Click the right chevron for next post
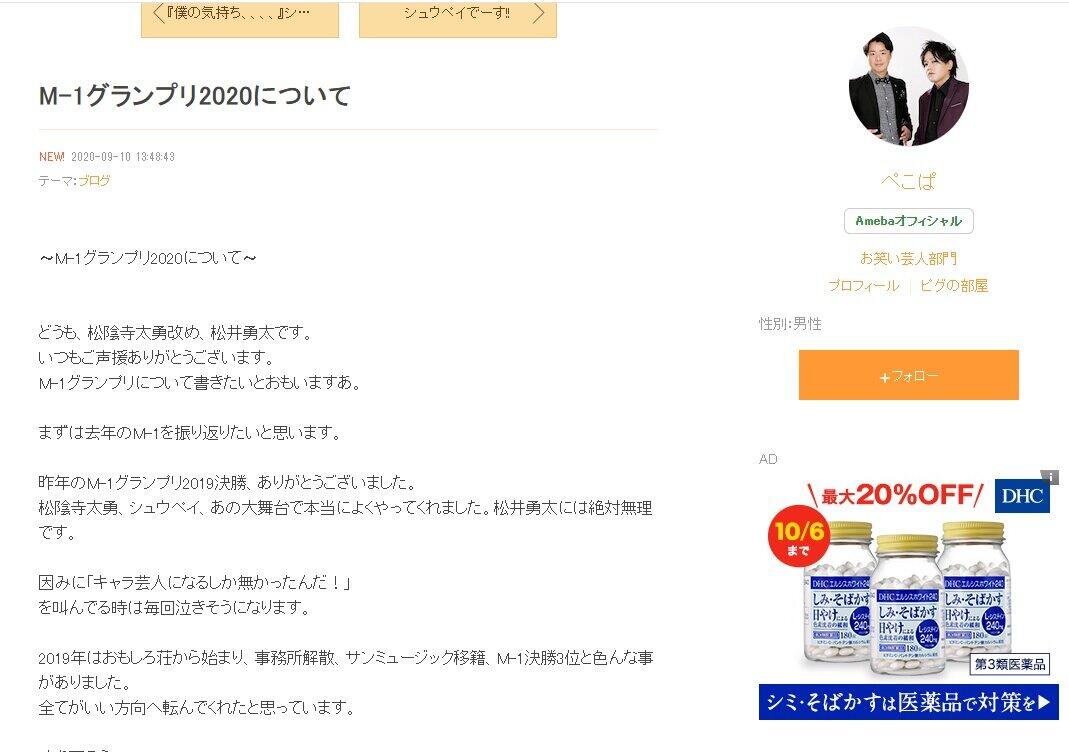 coord(539,13)
